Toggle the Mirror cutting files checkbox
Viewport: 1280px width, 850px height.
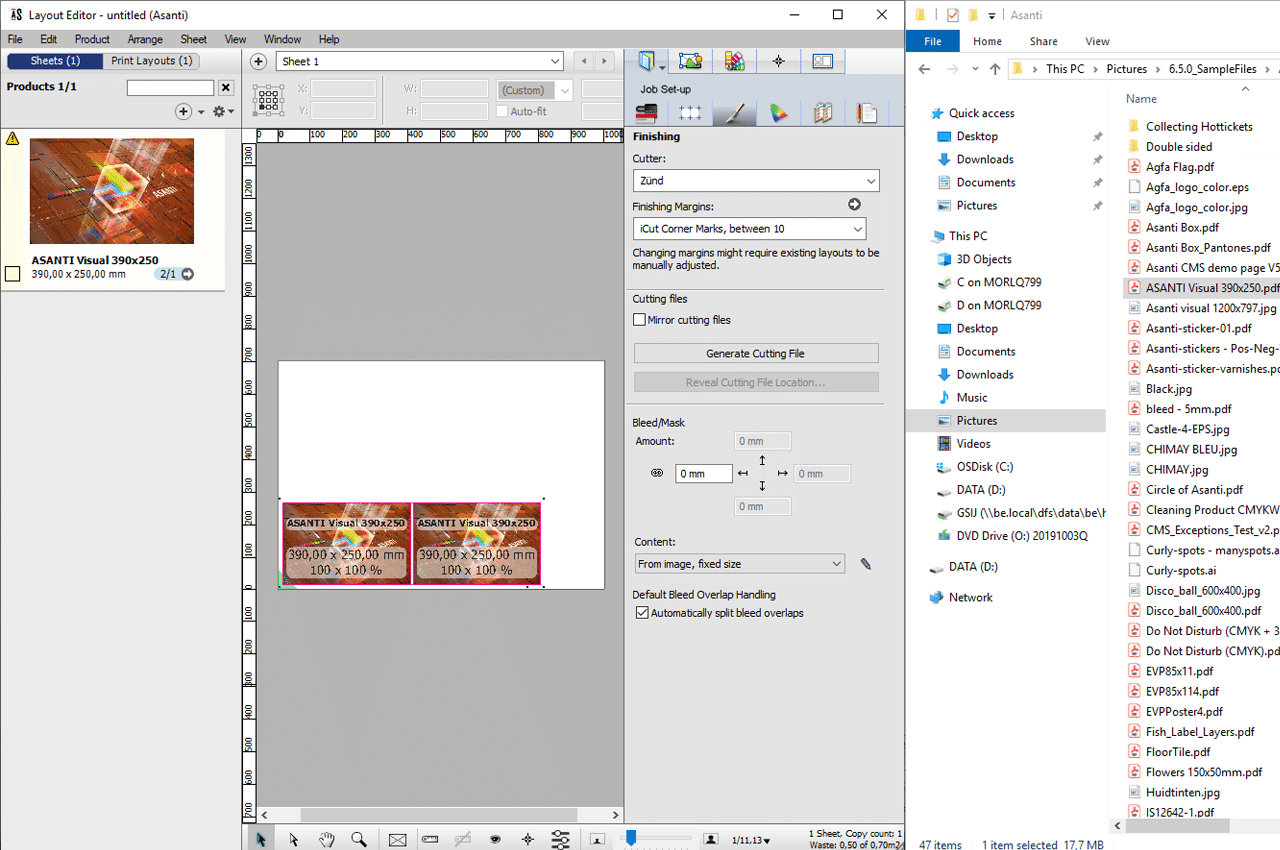(639, 320)
